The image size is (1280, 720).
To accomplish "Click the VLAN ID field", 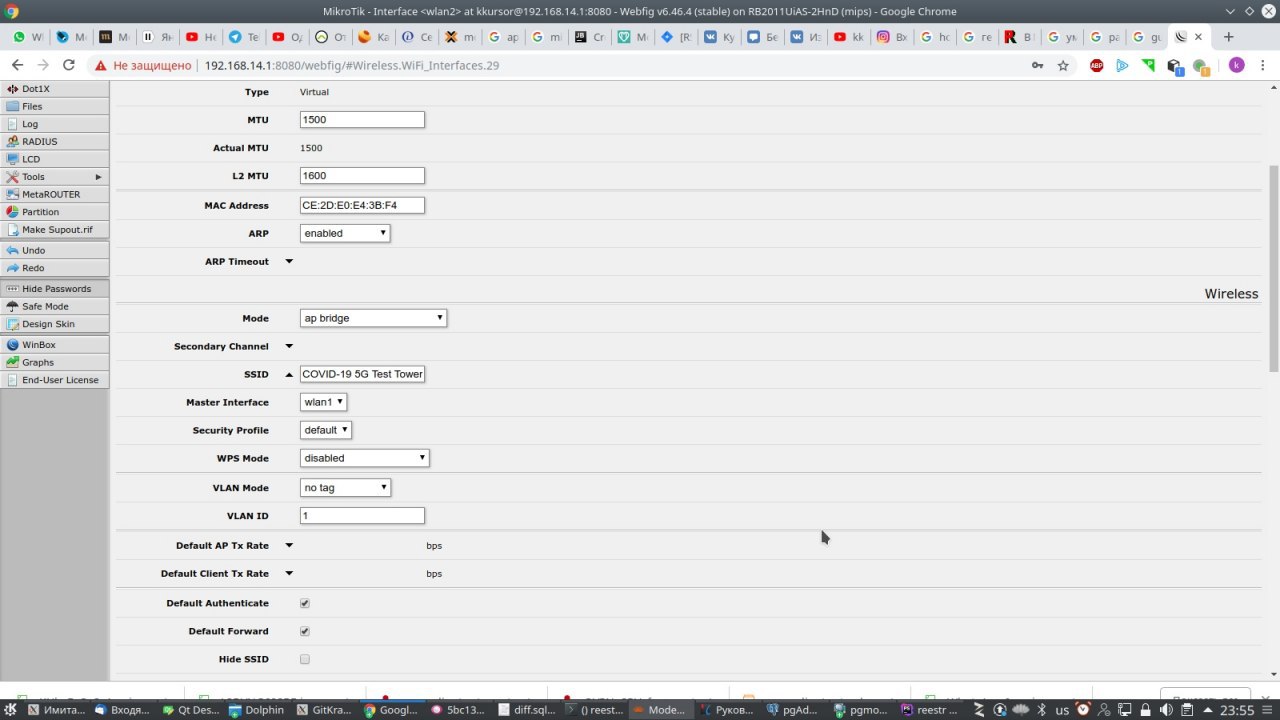I will (x=362, y=516).
